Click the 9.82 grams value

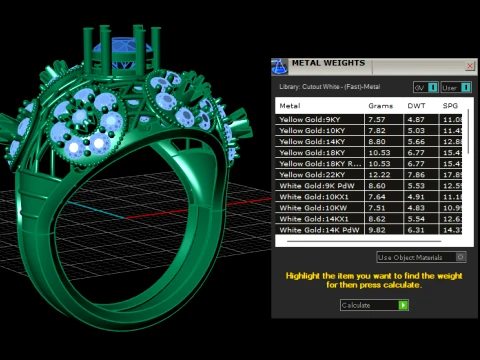377,230
